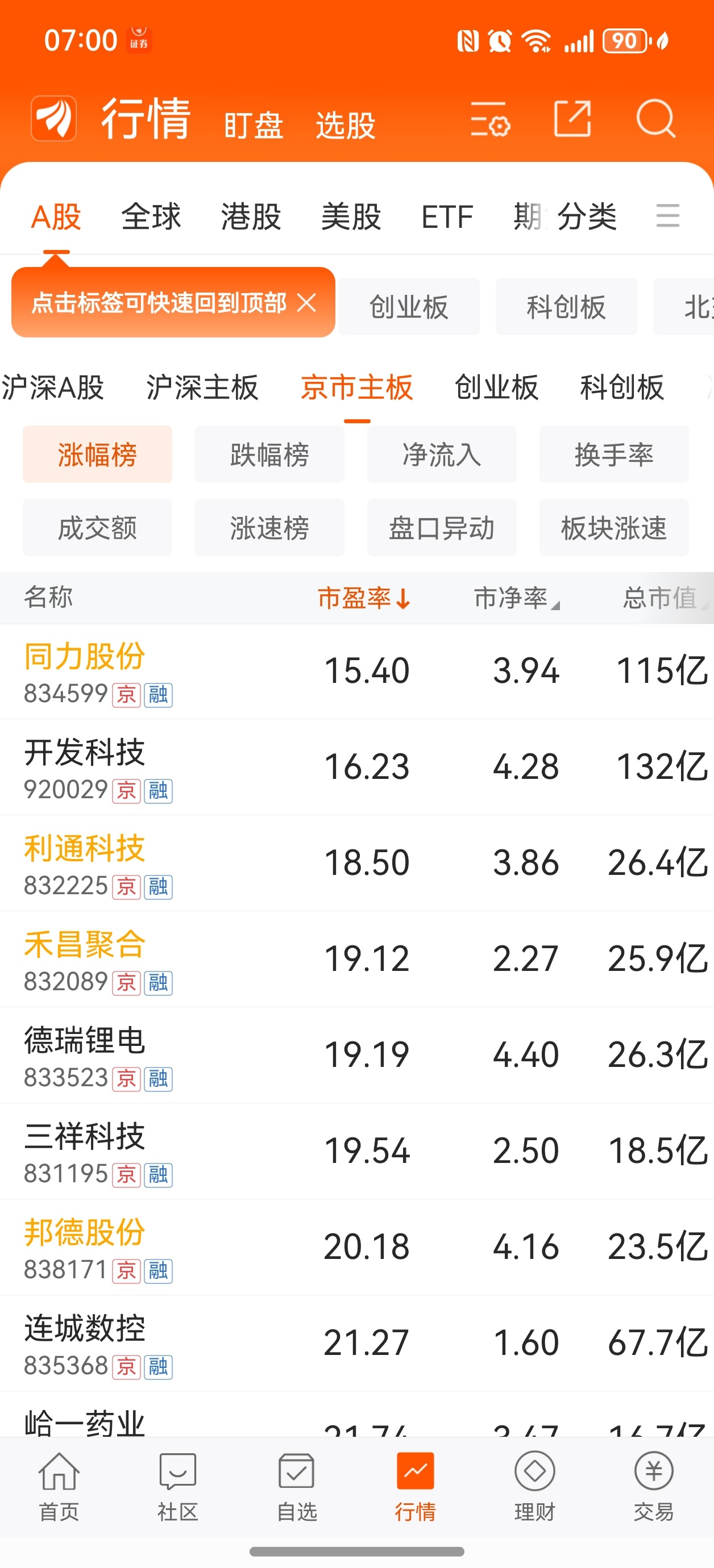Screen dimensions: 714x1568
Task: Select the 港股 market tab
Action: click(251, 216)
